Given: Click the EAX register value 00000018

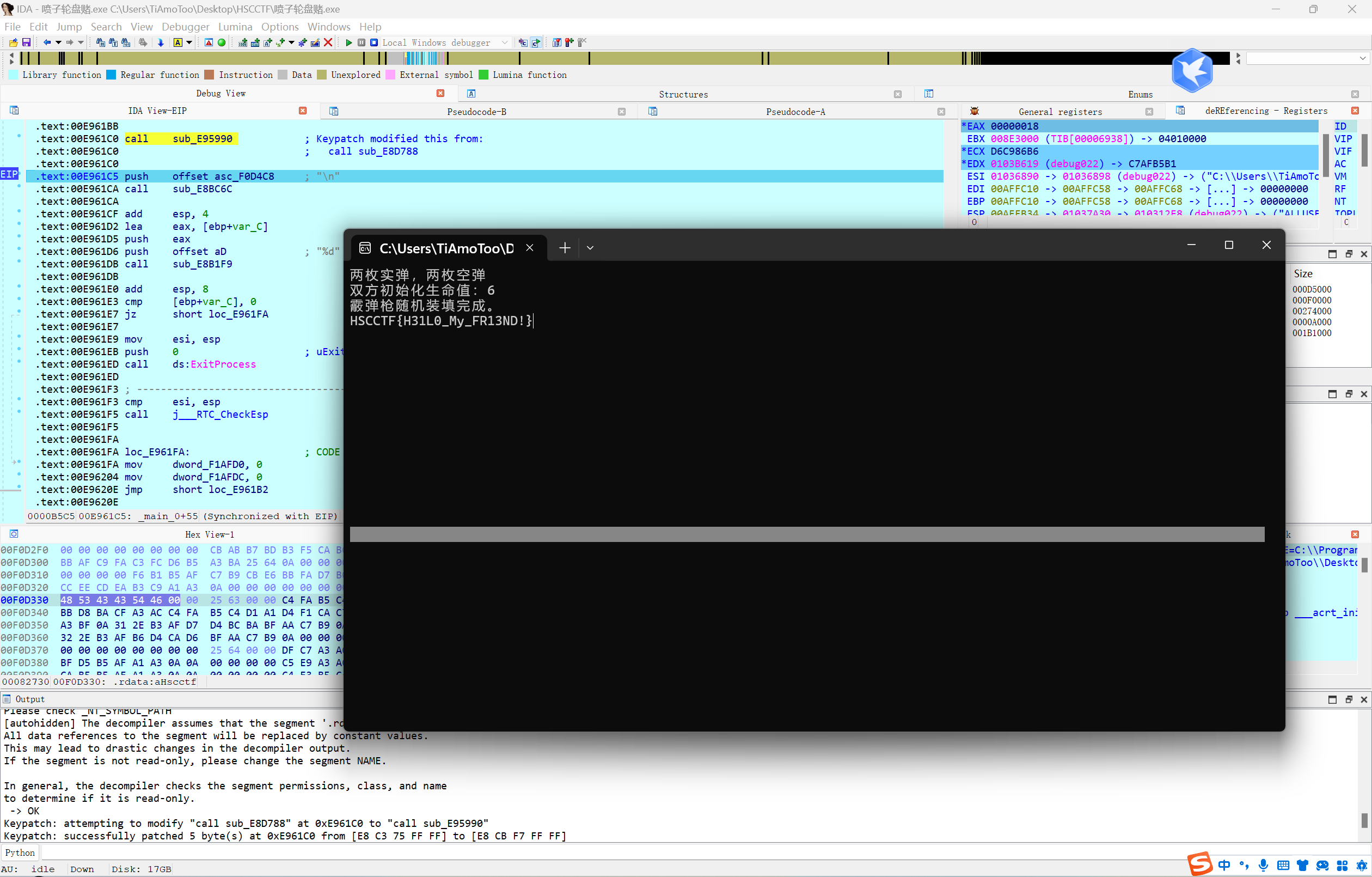Looking at the screenshot, I should [x=1014, y=126].
